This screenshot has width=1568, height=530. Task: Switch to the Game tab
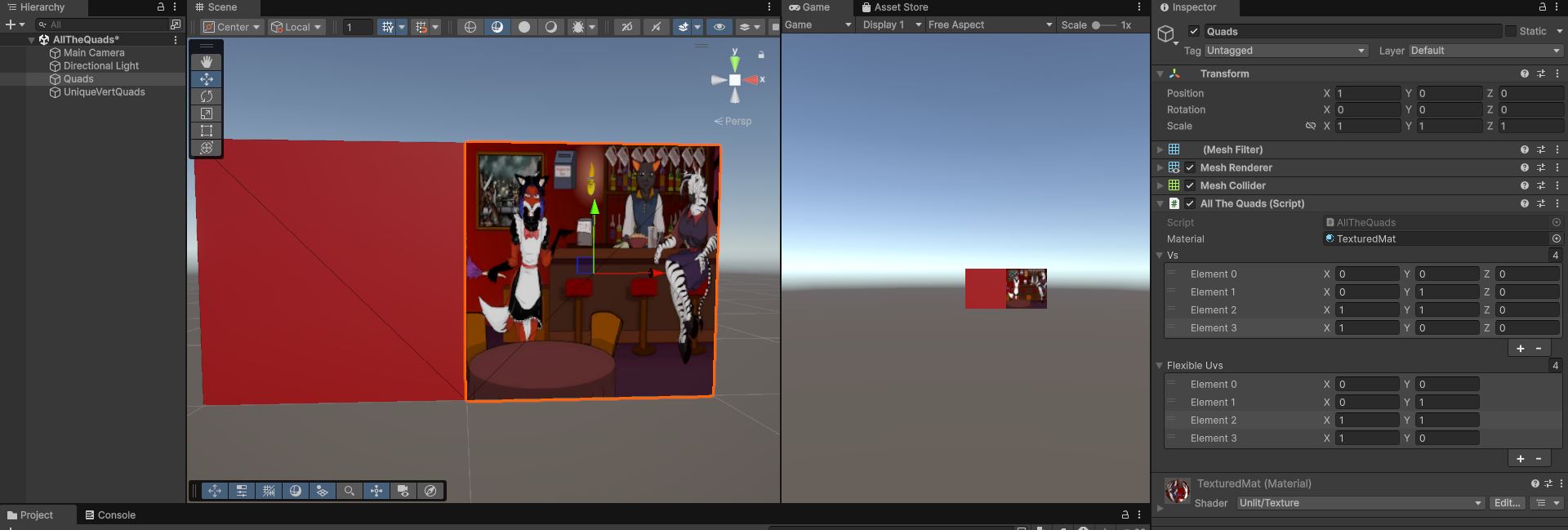[x=809, y=7]
